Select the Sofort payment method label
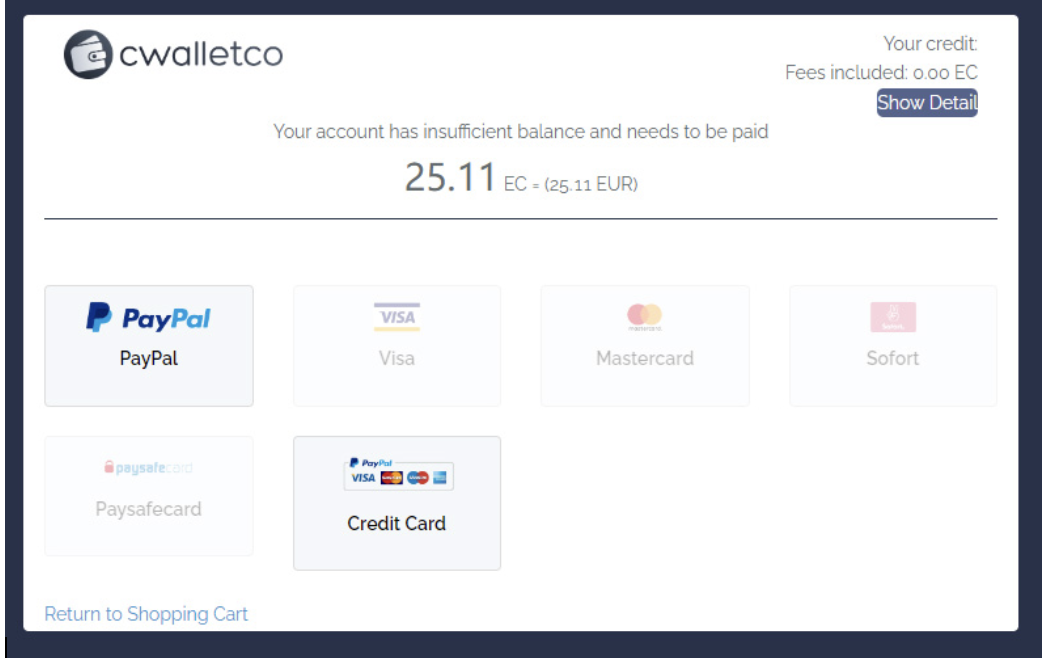Viewport: 1048px width, 658px height. 893,358
